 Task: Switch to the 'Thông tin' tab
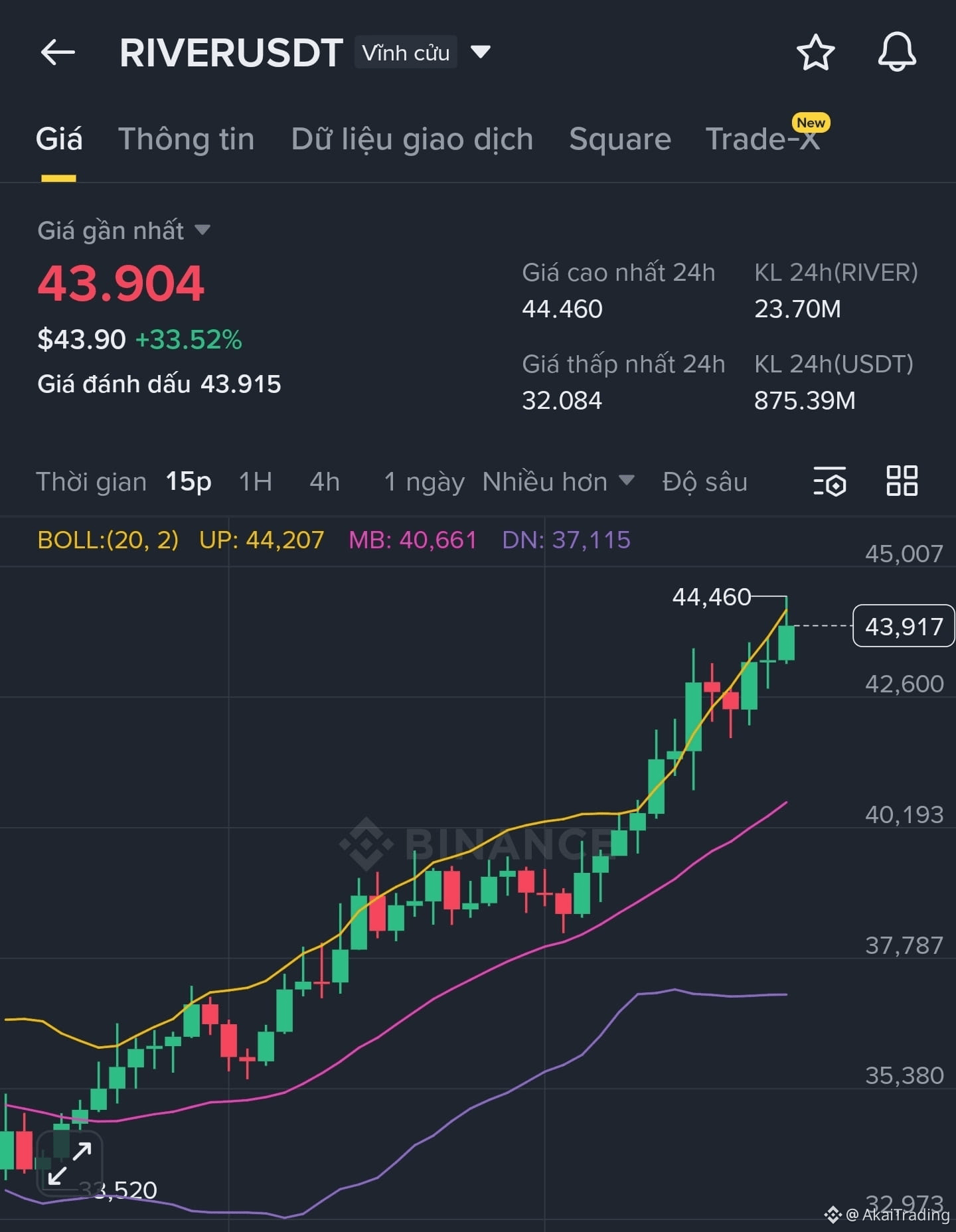coord(187,139)
